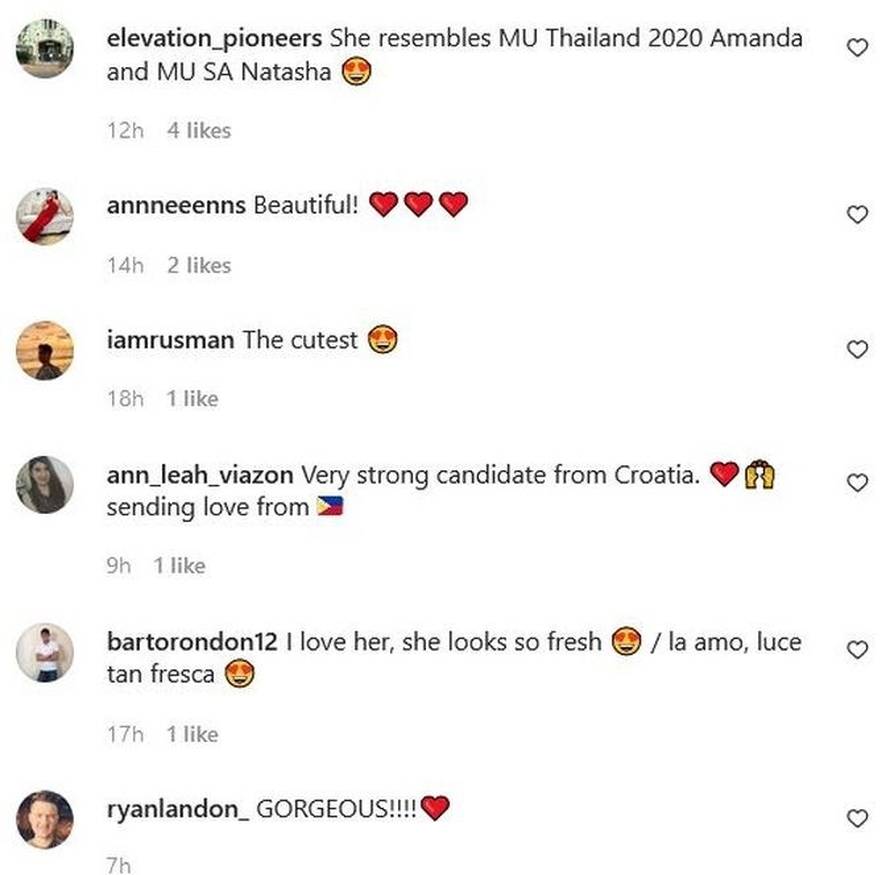
Task: Like annneeenns' comment via heart icon
Action: [857, 212]
